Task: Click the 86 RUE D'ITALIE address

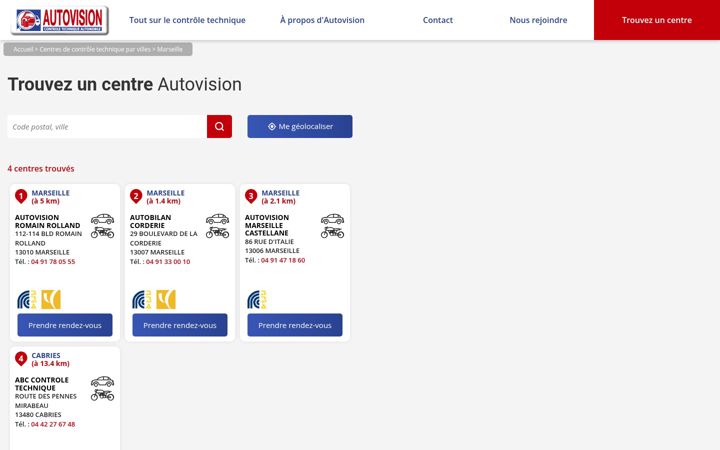Action: (x=269, y=242)
